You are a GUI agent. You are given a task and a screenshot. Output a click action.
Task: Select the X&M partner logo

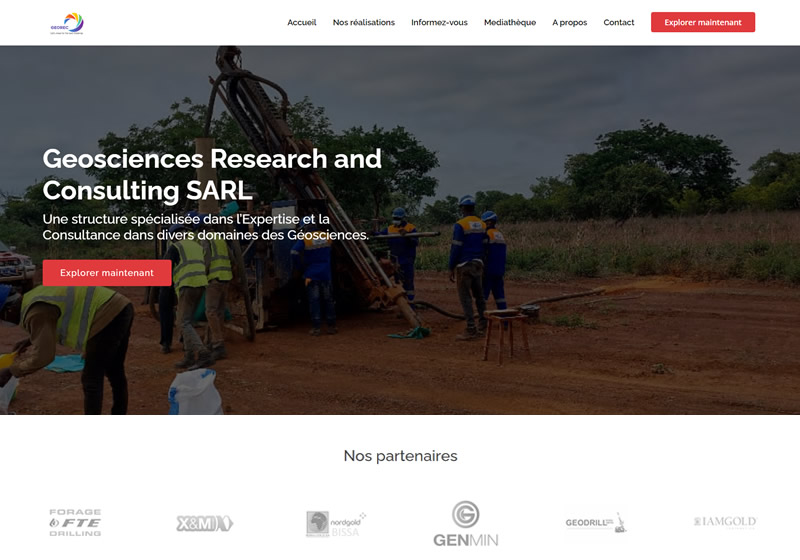[205, 523]
